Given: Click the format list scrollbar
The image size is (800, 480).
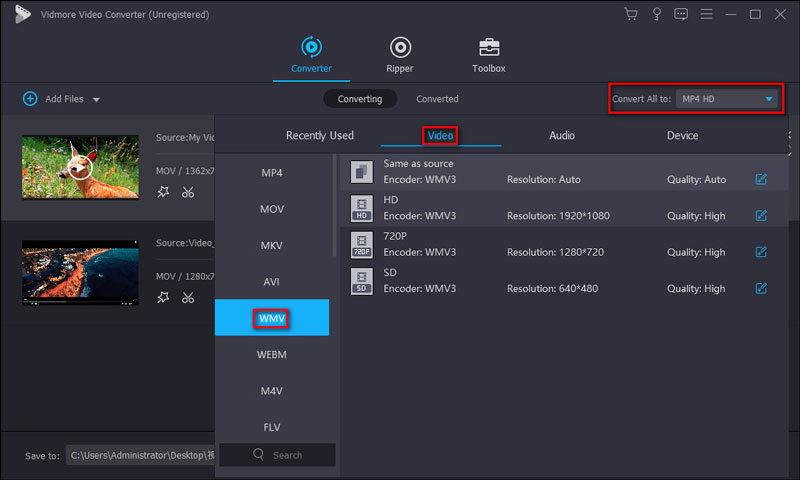Looking at the screenshot, I should pos(334,205).
